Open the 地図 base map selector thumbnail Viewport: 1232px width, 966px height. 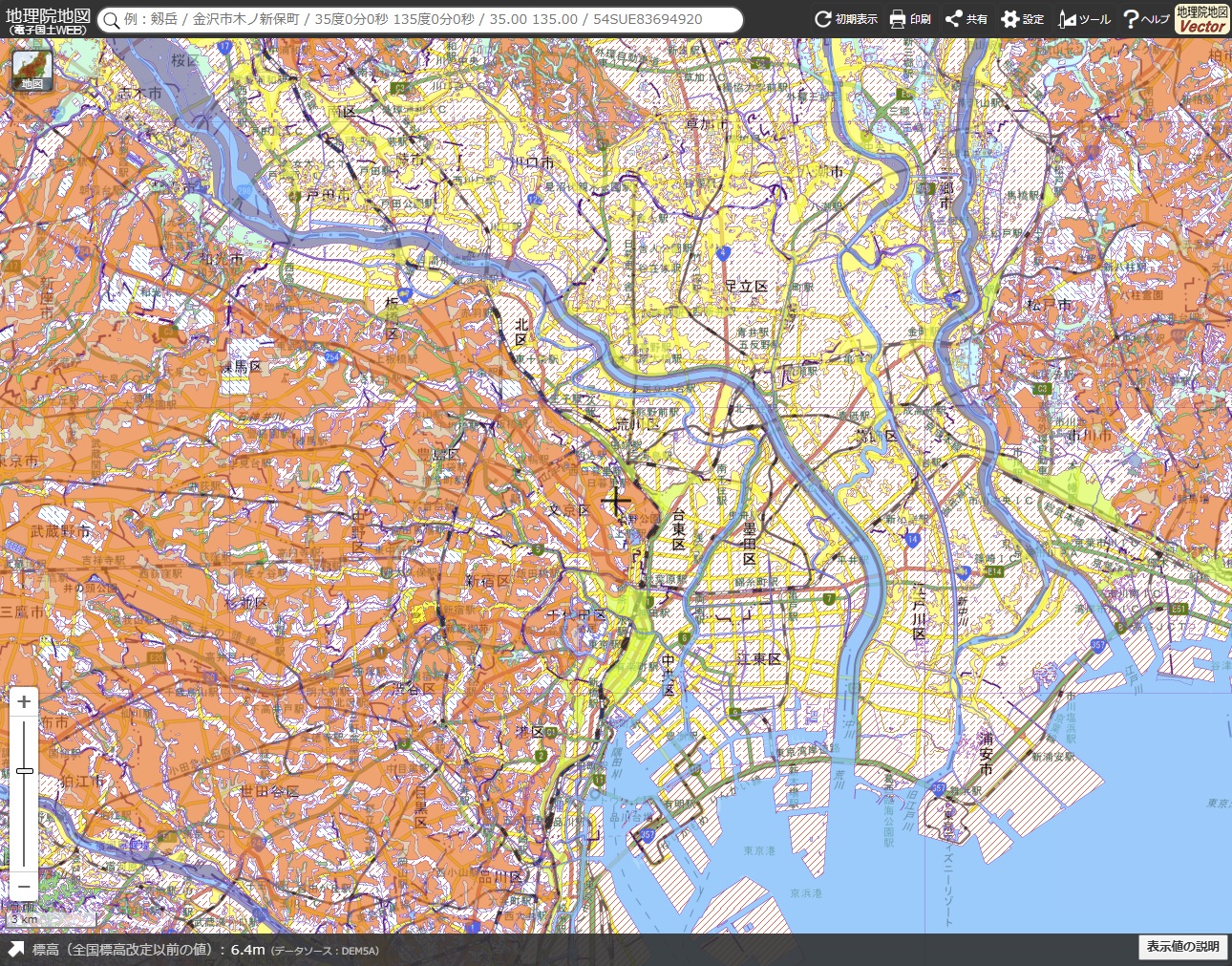click(x=32, y=66)
